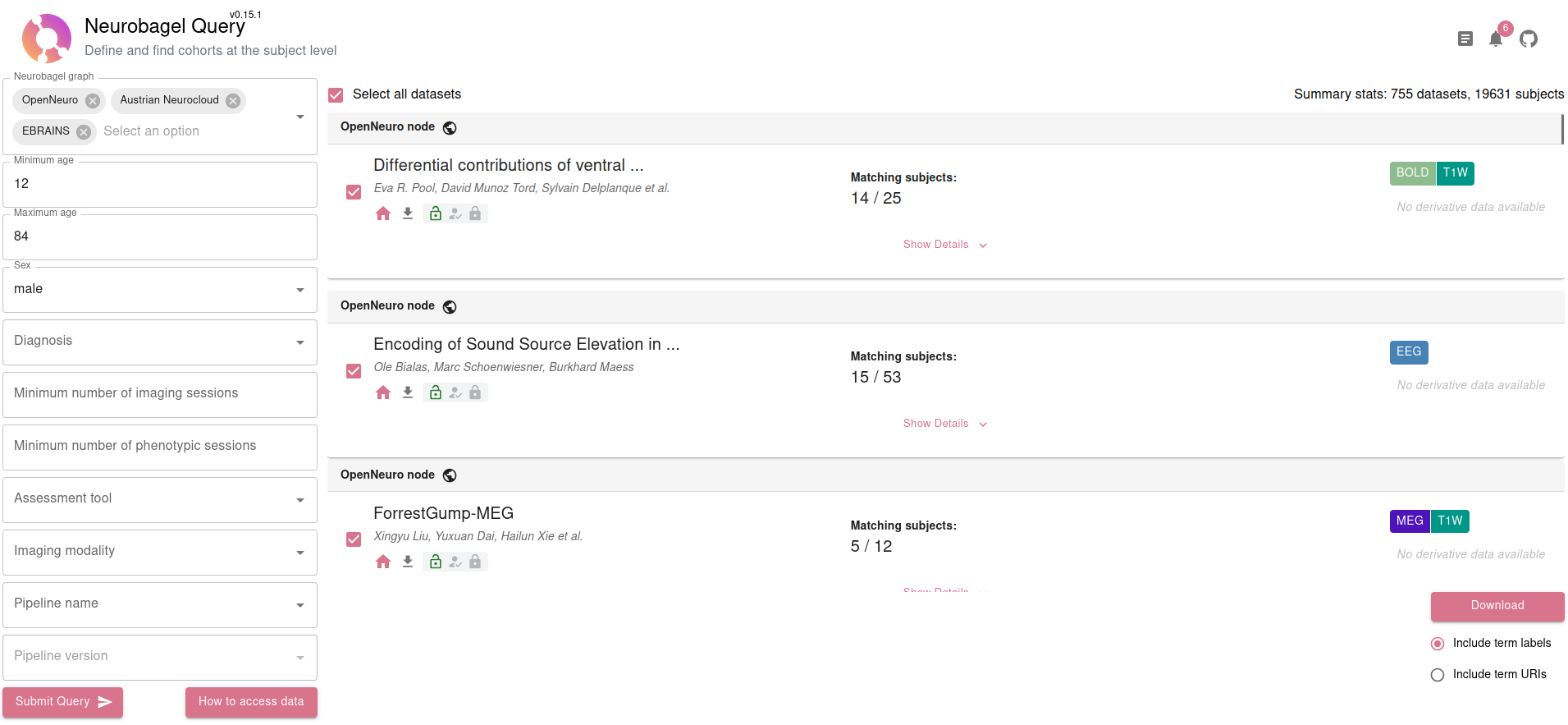Click the Minimum age field
Screen dimensions: 1568x725
[160, 185]
